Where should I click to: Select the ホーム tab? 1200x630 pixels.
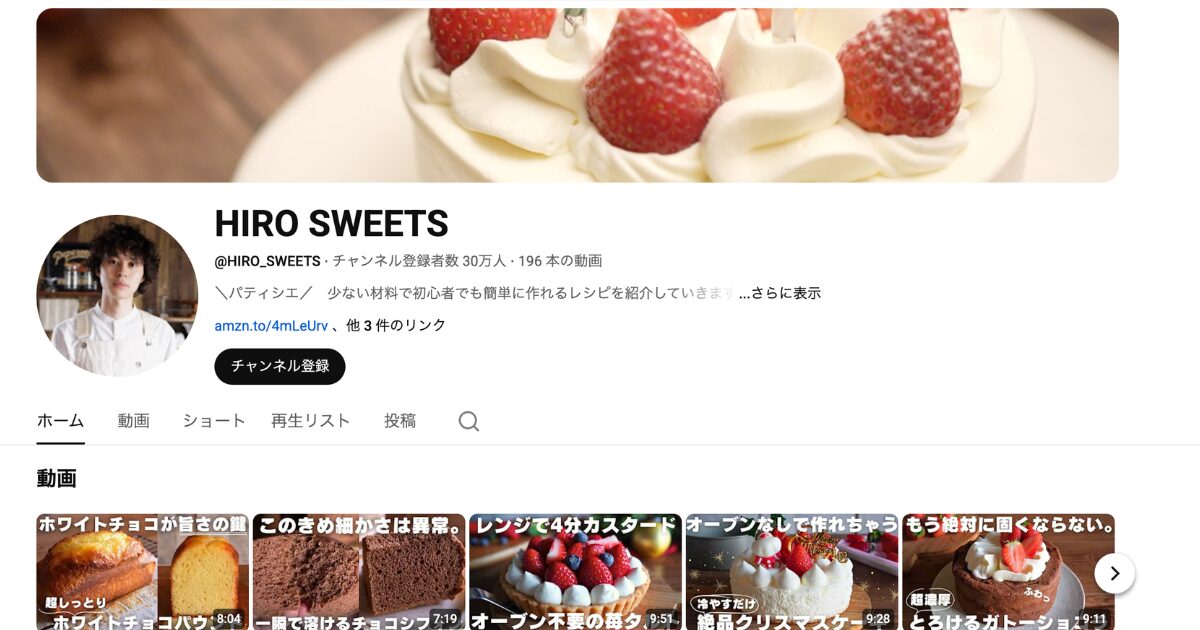(60, 421)
